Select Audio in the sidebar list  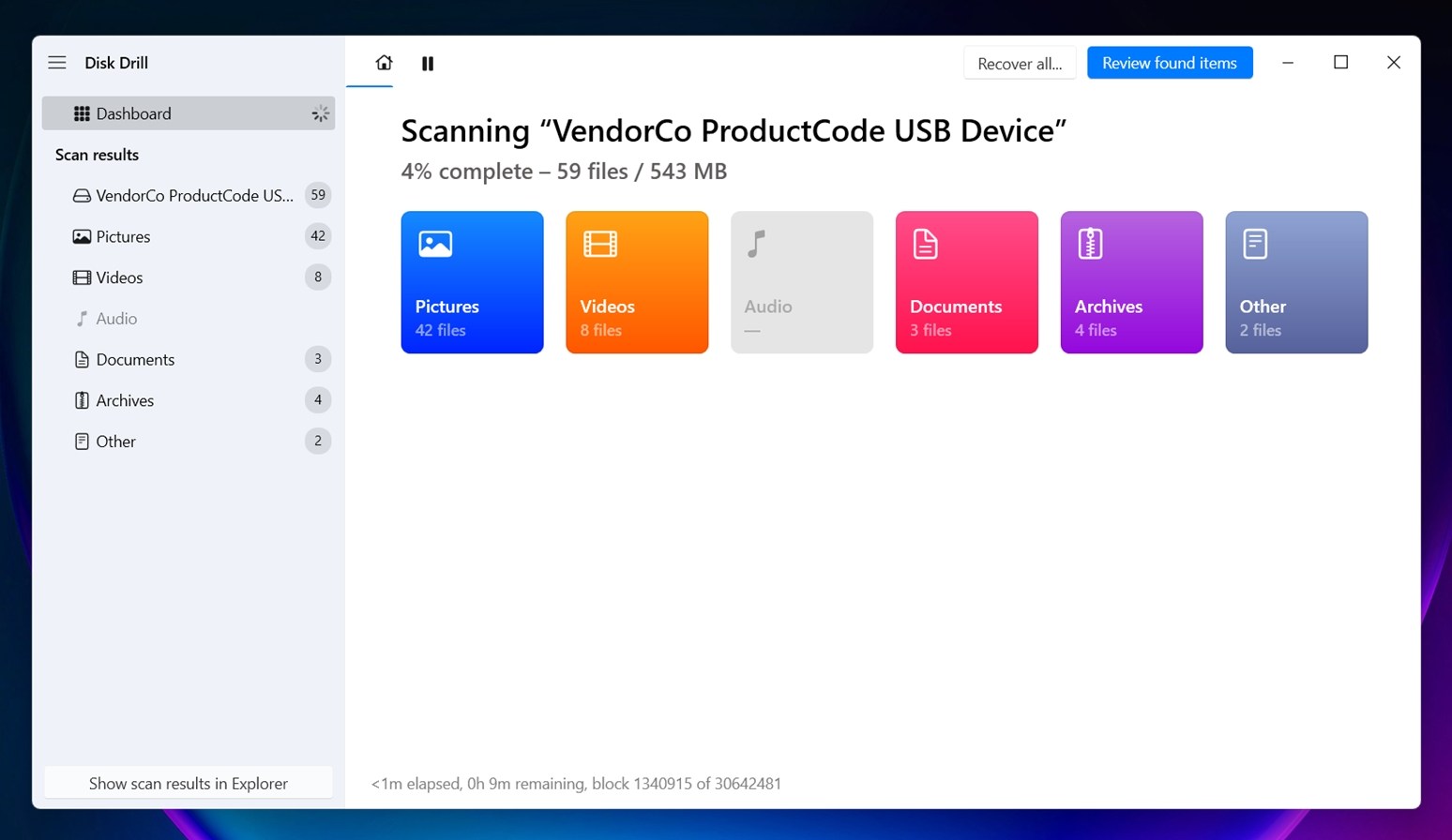[116, 319]
